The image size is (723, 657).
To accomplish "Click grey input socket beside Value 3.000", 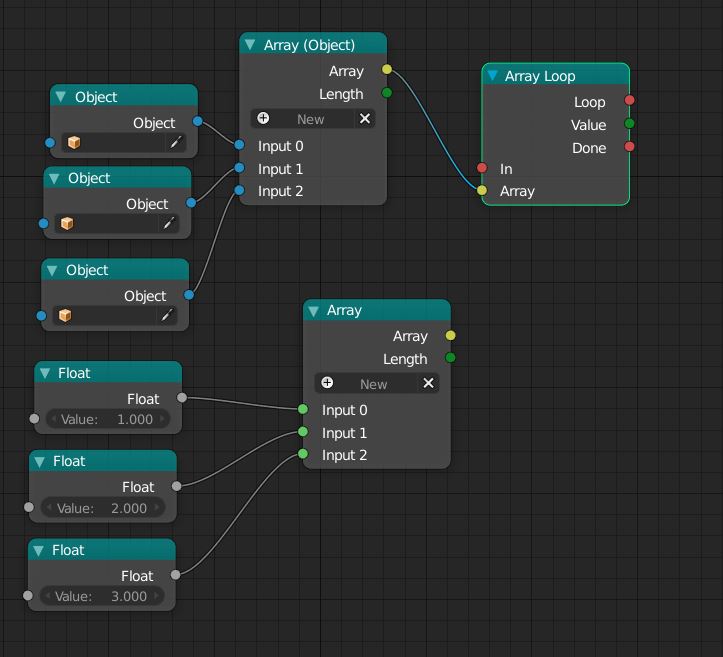I will click(x=28, y=596).
